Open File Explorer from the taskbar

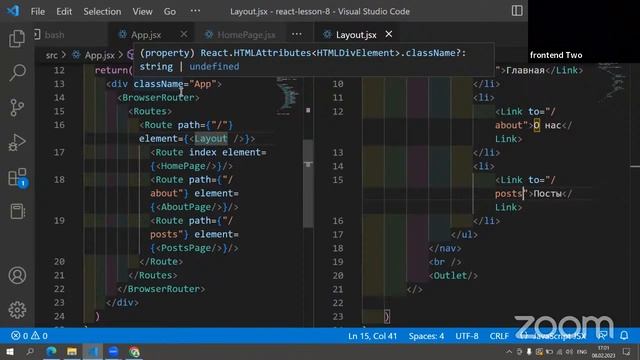click(72, 351)
